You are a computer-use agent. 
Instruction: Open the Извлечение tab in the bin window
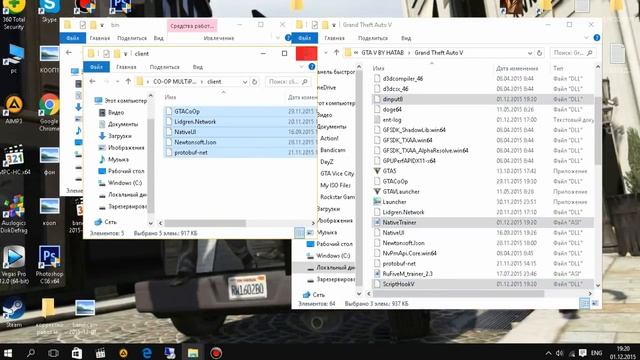tap(219, 38)
